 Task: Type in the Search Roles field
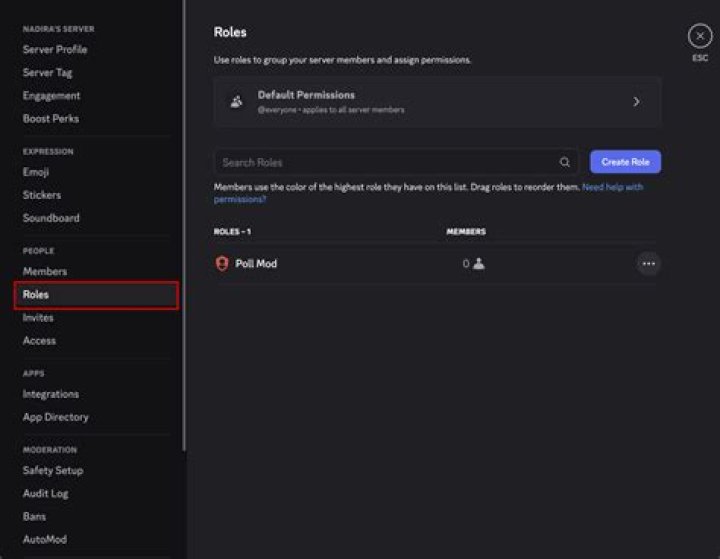point(385,162)
